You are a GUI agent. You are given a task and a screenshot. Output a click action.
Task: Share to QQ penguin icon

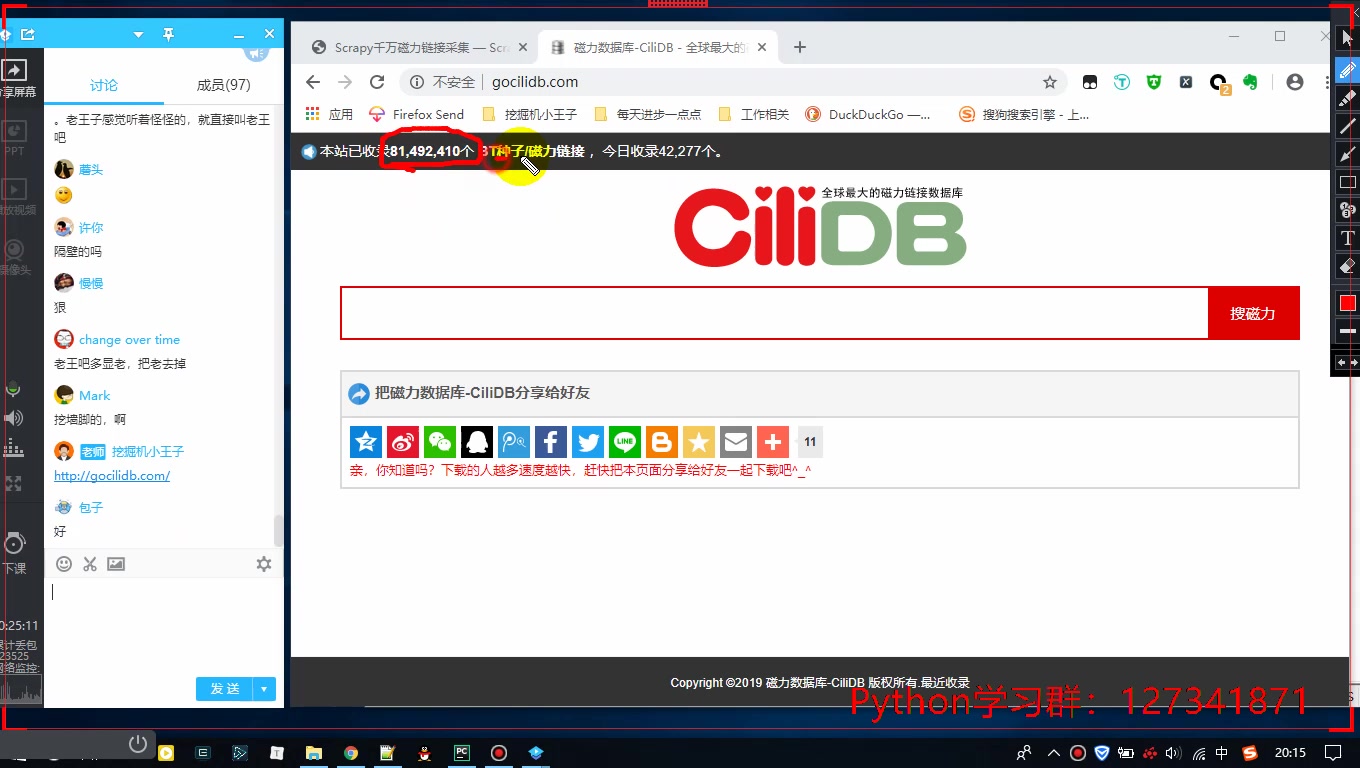click(477, 442)
